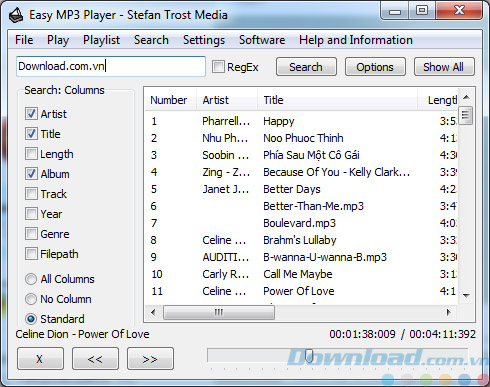The height and width of the screenshot is (387, 490).
Task: Select Better-Than-Me.mp3 in the playlist
Action: pyautogui.click(x=313, y=206)
